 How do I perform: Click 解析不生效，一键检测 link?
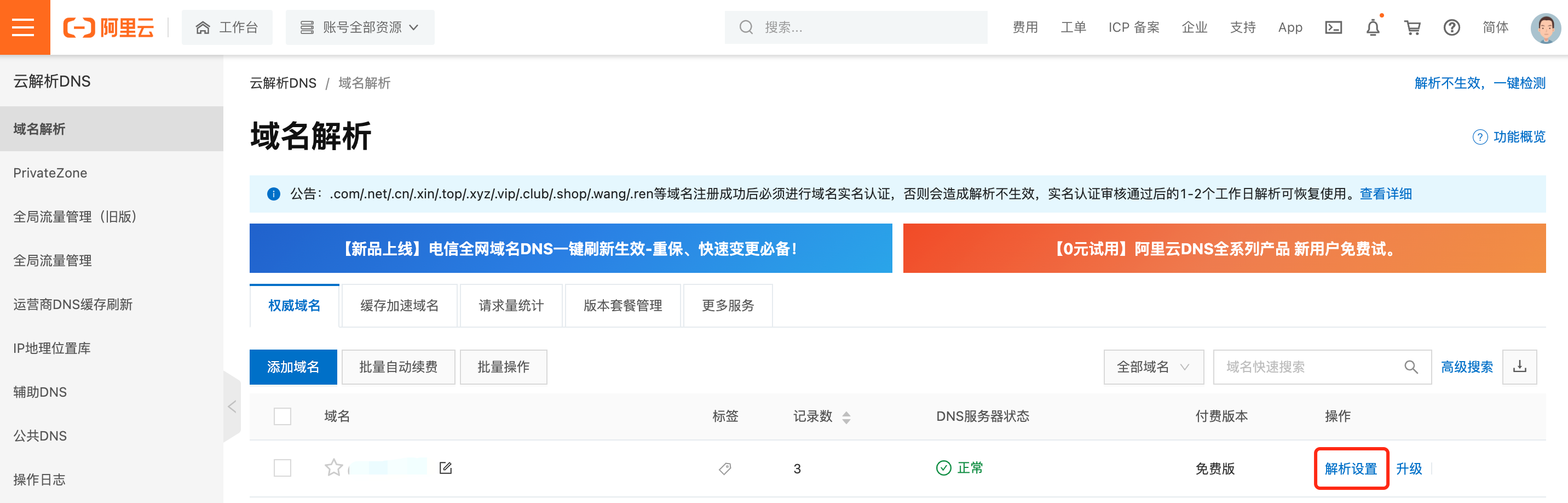[1479, 83]
